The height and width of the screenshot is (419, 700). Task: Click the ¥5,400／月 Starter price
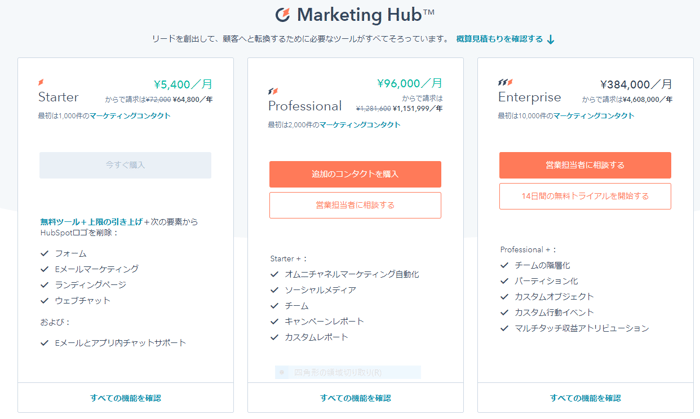pyautogui.click(x=183, y=84)
